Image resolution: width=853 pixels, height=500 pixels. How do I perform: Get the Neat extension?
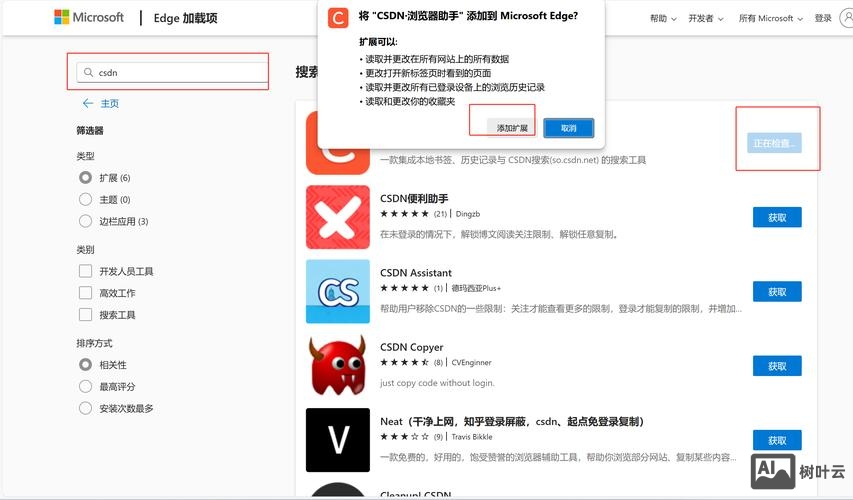coord(777,440)
